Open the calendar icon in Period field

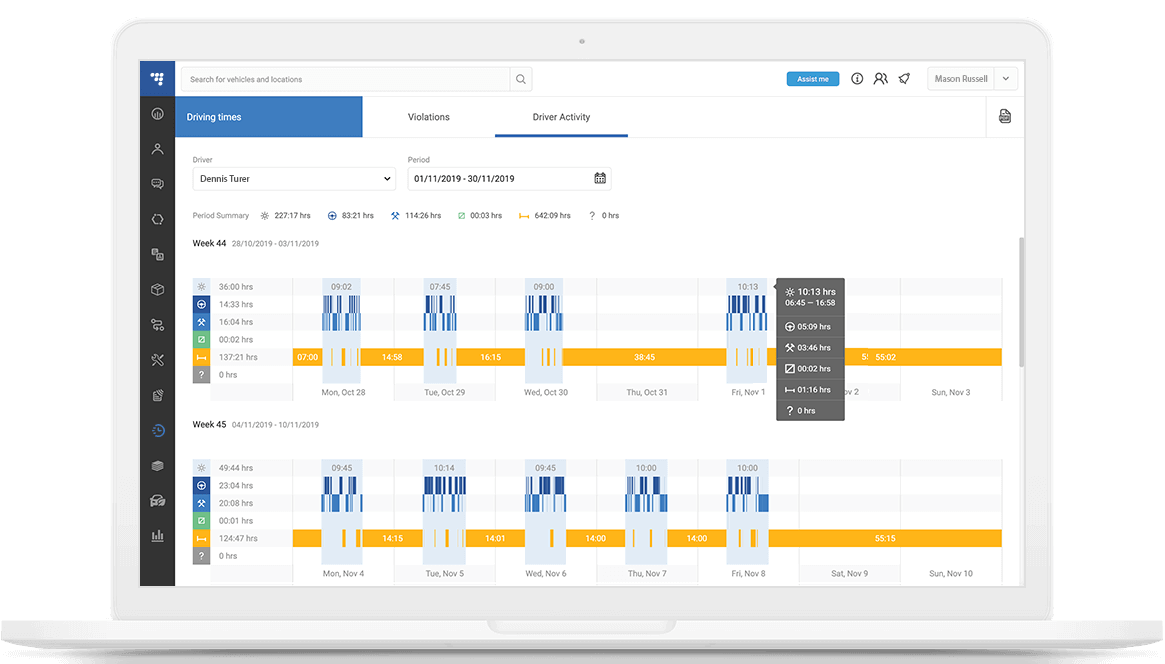(600, 179)
